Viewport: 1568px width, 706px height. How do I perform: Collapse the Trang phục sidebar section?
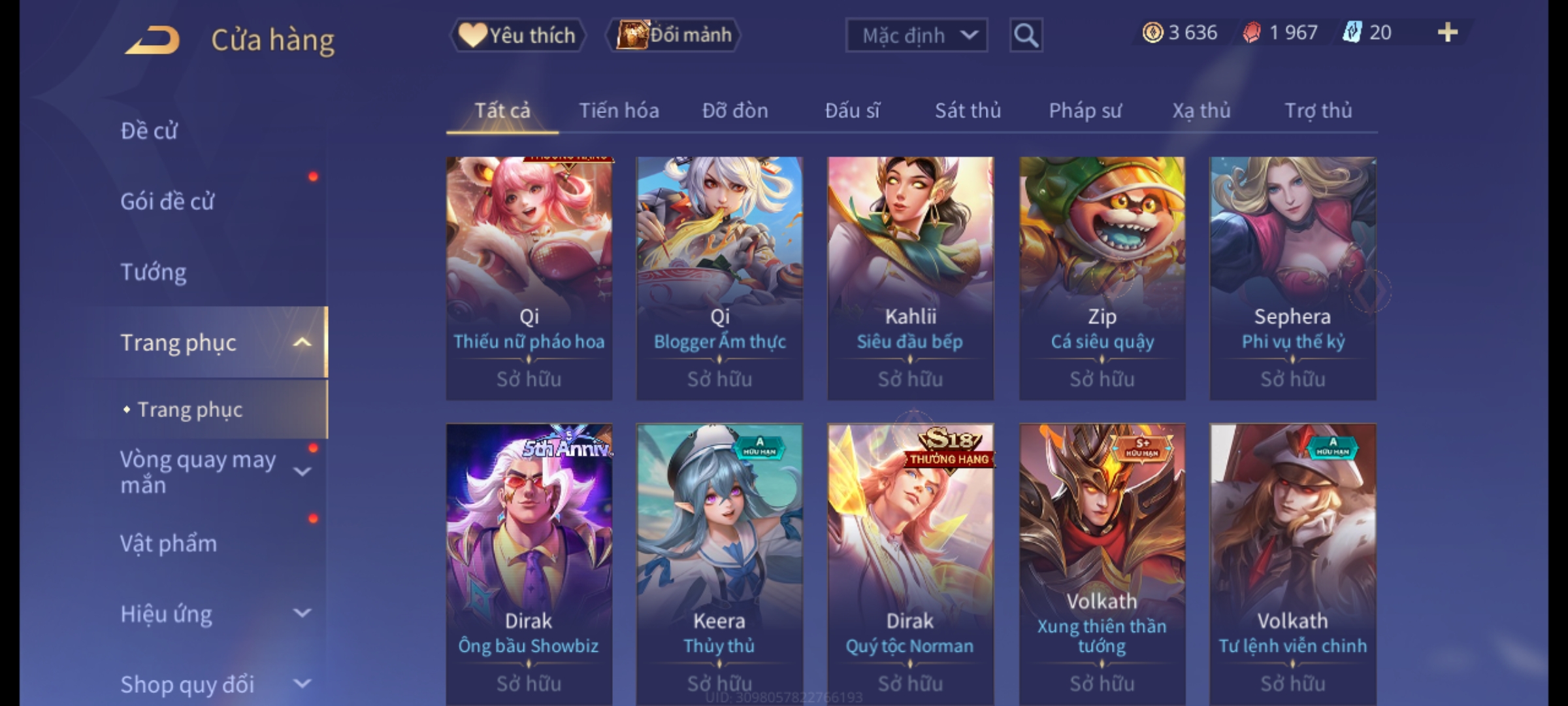[x=302, y=342]
